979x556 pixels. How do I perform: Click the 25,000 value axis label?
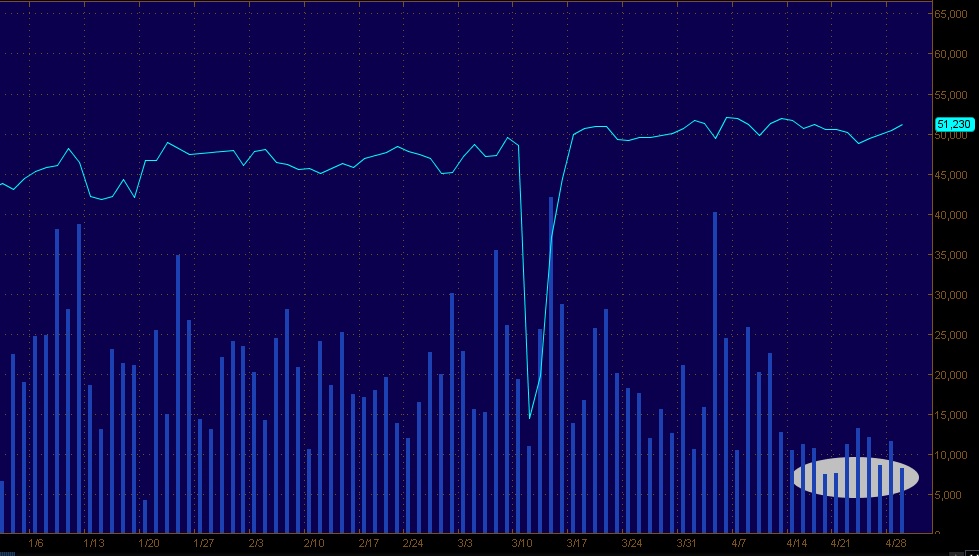pos(953,335)
